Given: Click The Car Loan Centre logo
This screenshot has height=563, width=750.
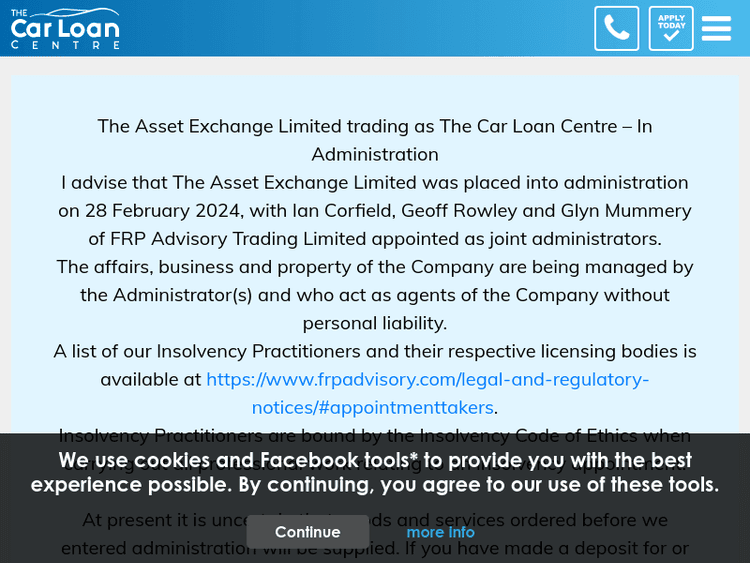Looking at the screenshot, I should (x=65, y=28).
